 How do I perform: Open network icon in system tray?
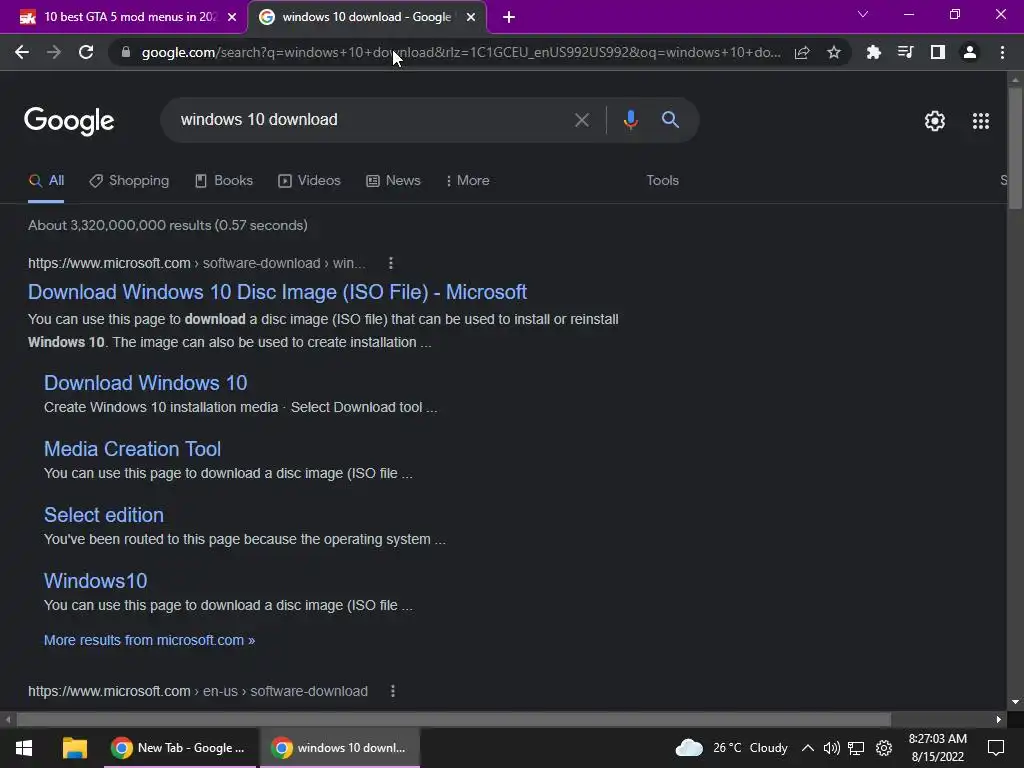[856, 748]
